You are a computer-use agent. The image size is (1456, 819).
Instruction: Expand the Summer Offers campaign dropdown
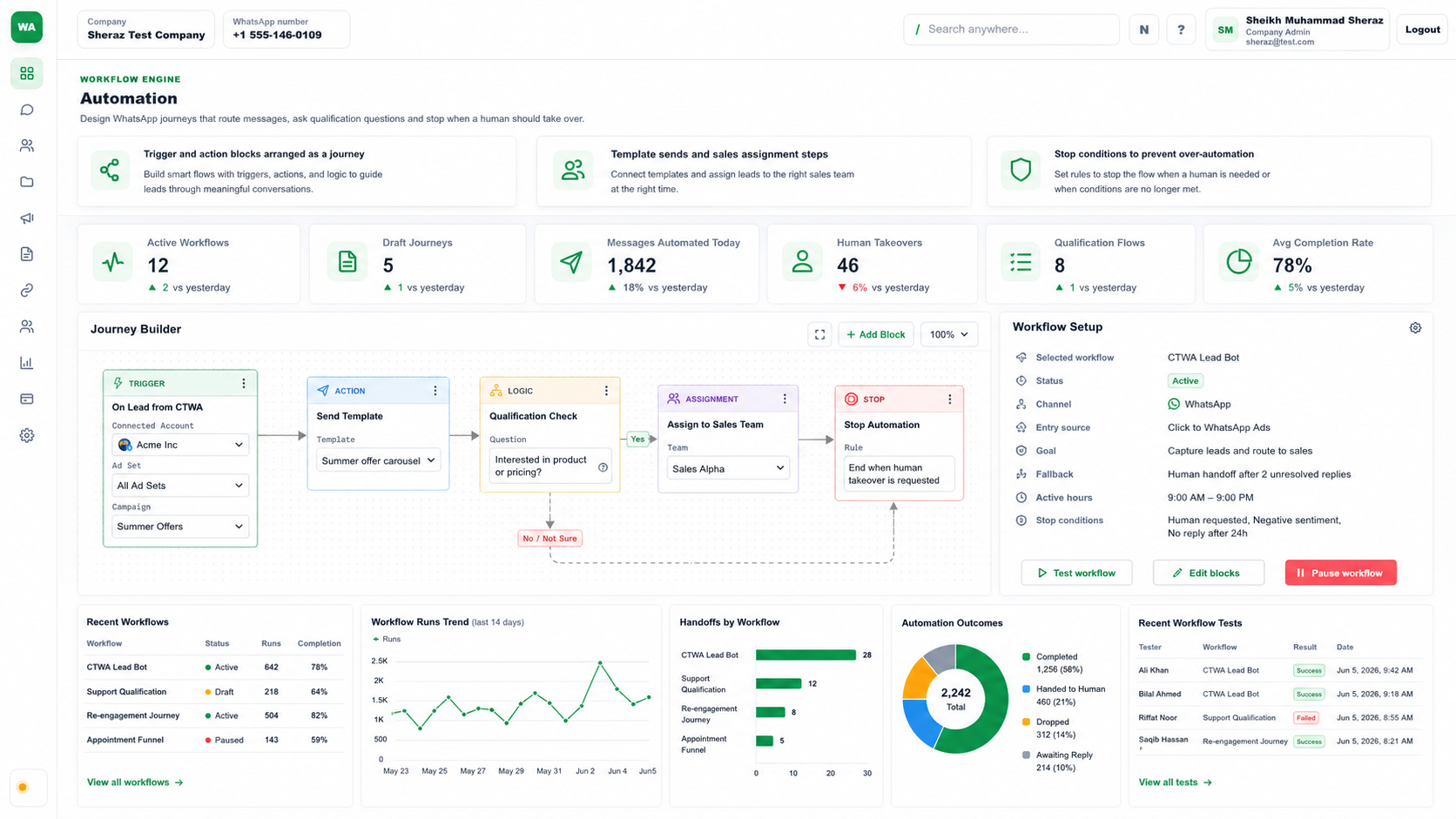pos(180,527)
